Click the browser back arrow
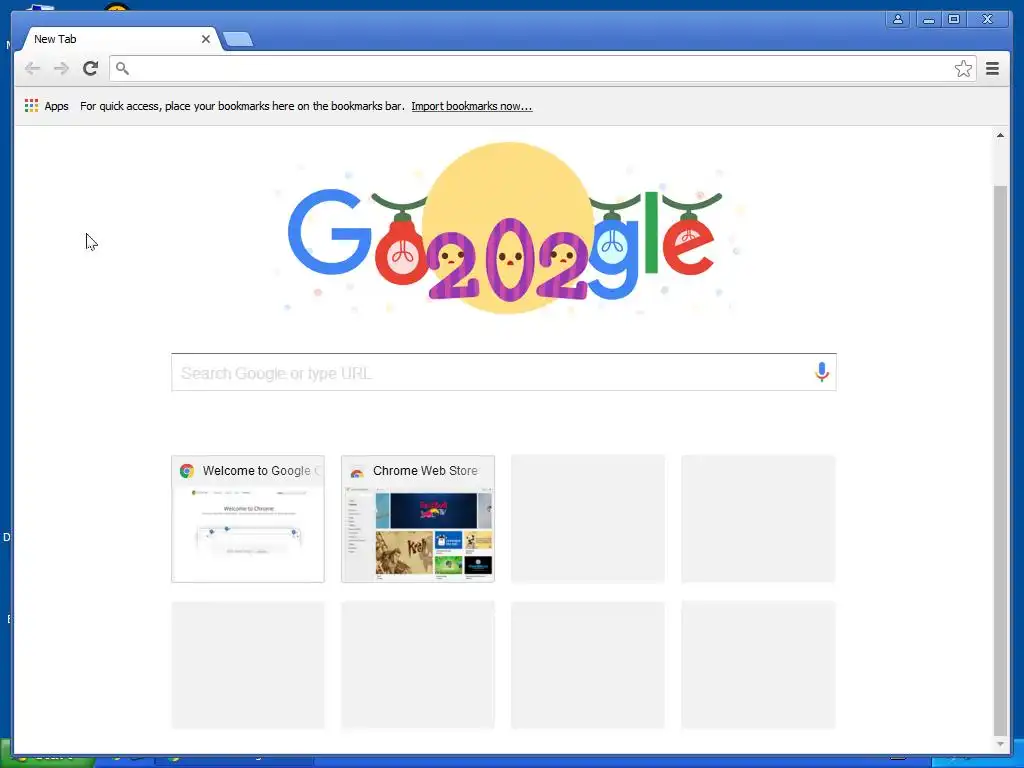Screen dimensions: 1024x768 coord(32,69)
